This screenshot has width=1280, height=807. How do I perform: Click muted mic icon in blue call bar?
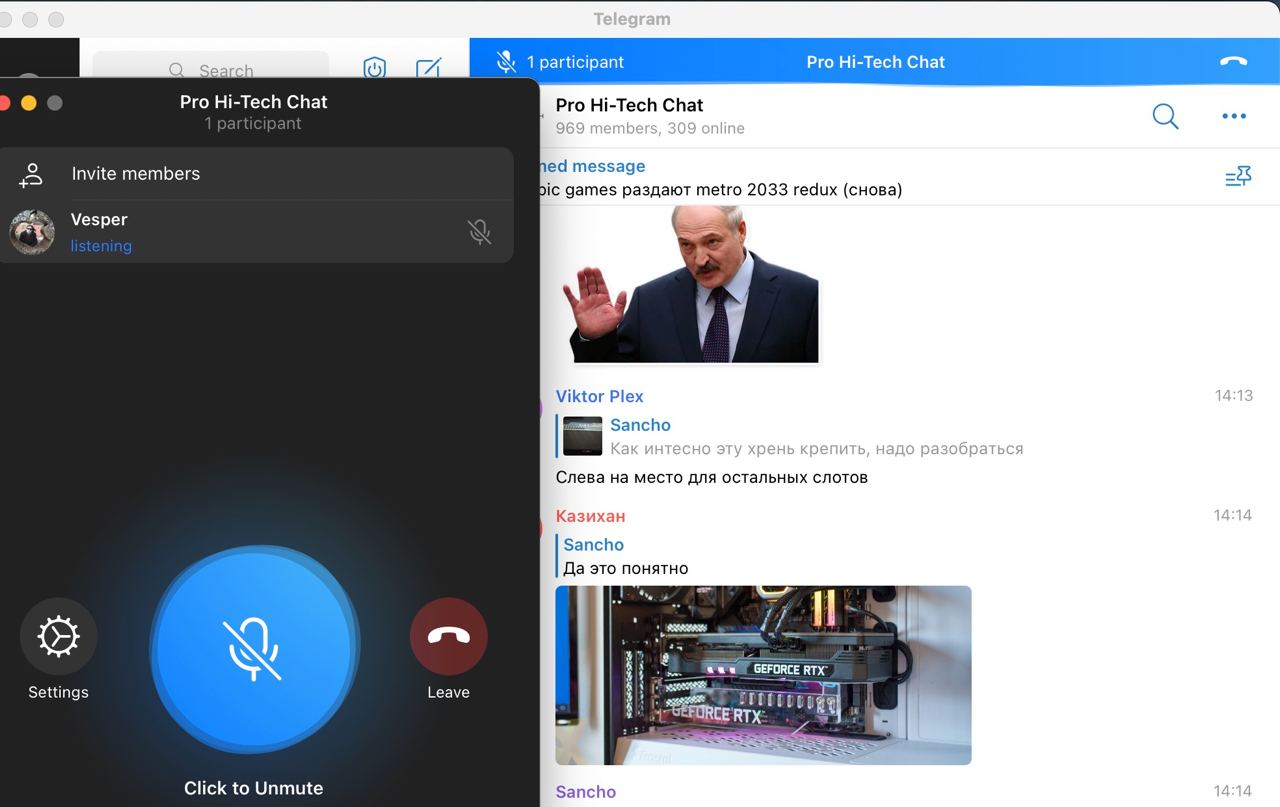click(x=506, y=62)
